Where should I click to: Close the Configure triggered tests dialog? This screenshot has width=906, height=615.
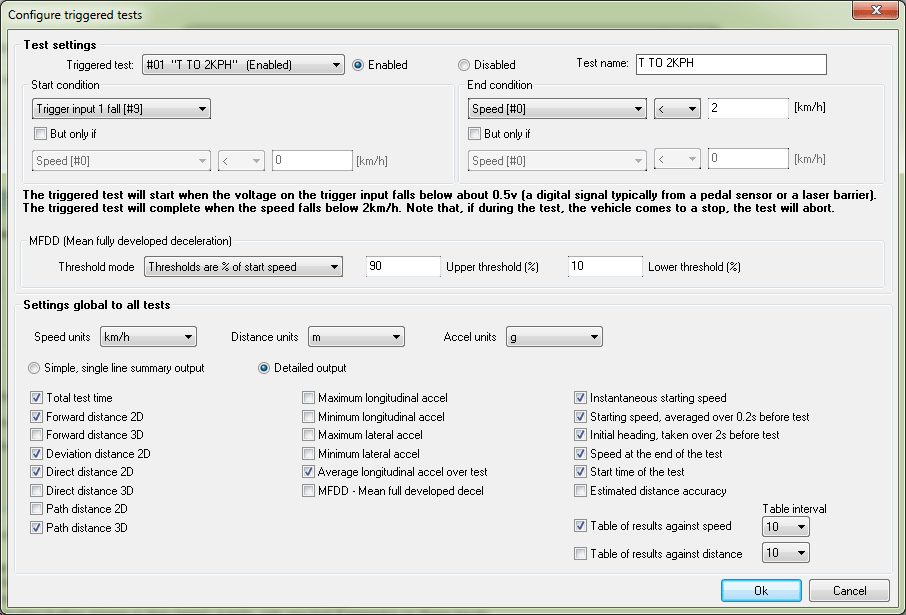point(875,10)
